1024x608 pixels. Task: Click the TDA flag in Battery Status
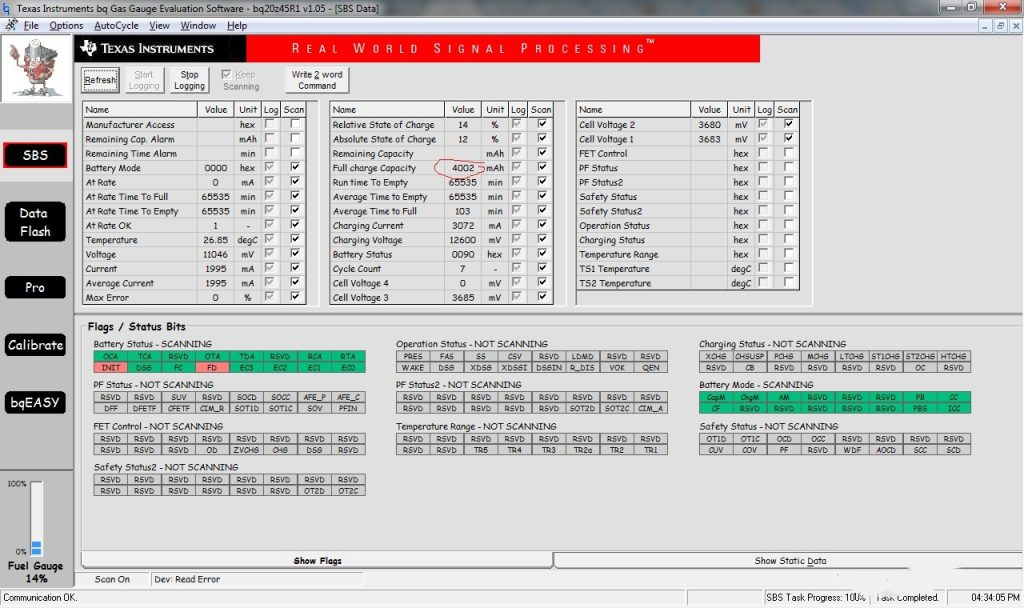click(x=246, y=357)
